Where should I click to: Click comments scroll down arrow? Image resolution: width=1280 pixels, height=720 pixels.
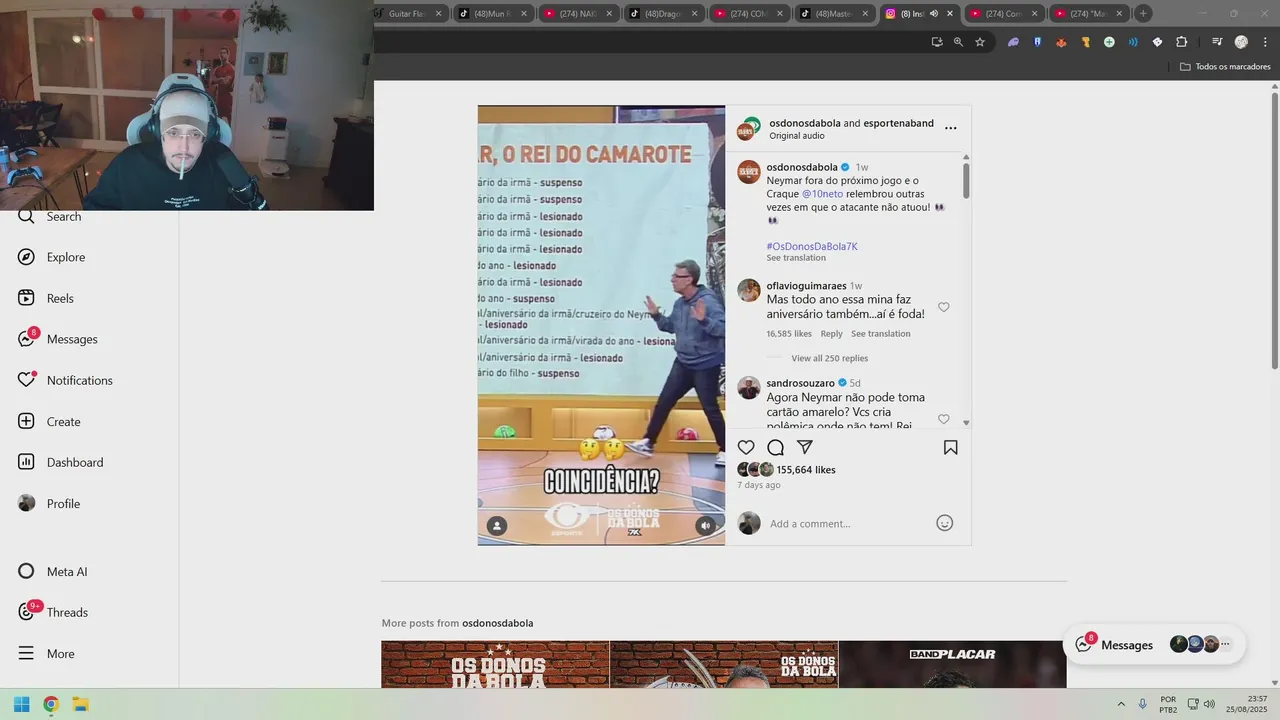[966, 423]
